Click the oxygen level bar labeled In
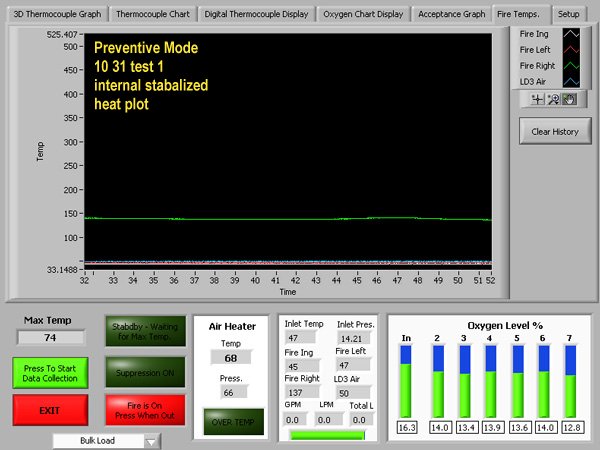Viewport: 600px width, 450px height. [406, 381]
